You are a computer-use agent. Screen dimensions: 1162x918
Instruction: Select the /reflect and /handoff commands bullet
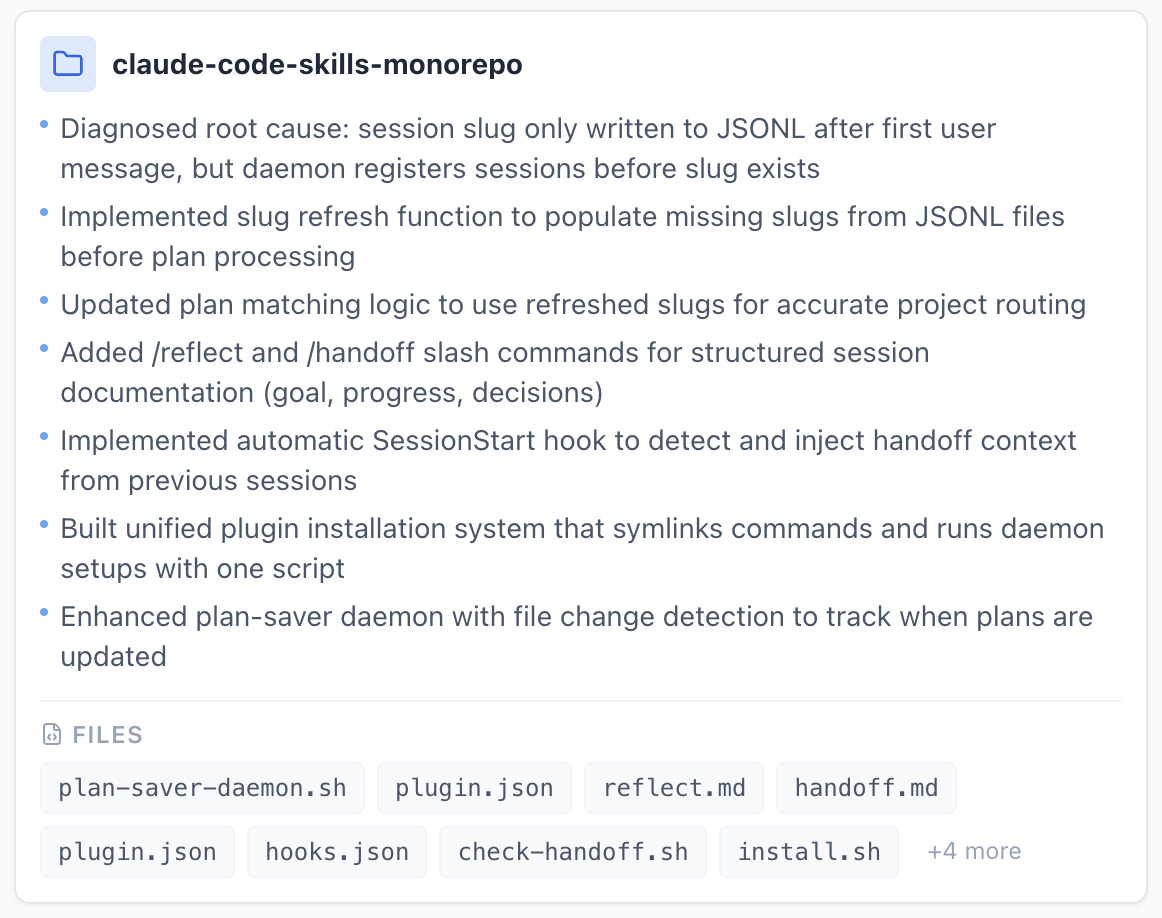coord(494,372)
